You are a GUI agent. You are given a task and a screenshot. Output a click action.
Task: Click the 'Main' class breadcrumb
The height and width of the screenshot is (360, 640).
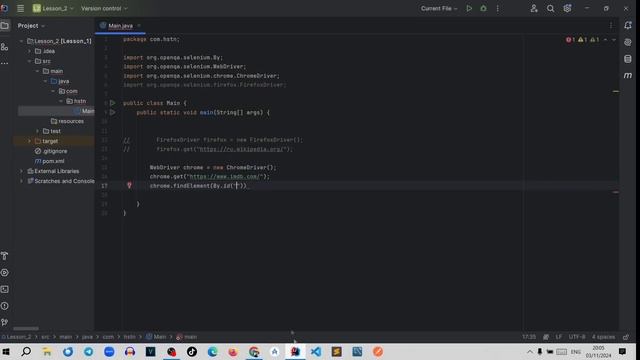pyautogui.click(x=156, y=337)
